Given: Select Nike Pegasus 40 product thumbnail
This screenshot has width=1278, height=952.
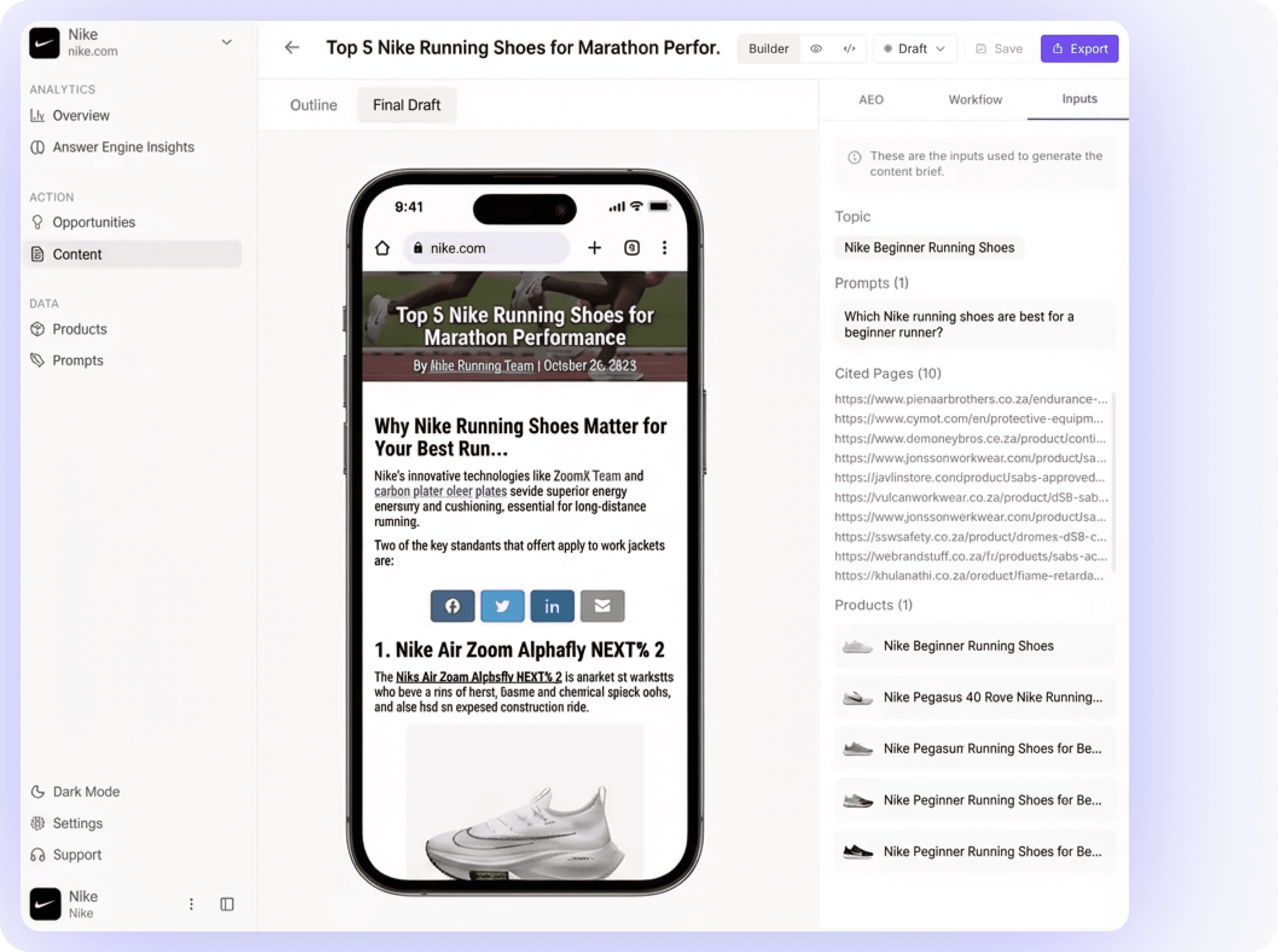Looking at the screenshot, I should point(857,697).
